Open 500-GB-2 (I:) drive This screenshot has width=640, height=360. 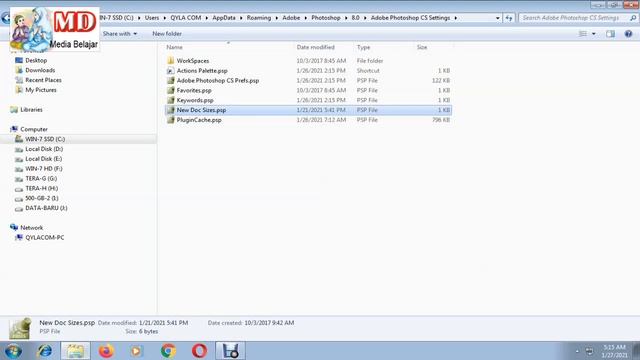pyautogui.click(x=42, y=198)
